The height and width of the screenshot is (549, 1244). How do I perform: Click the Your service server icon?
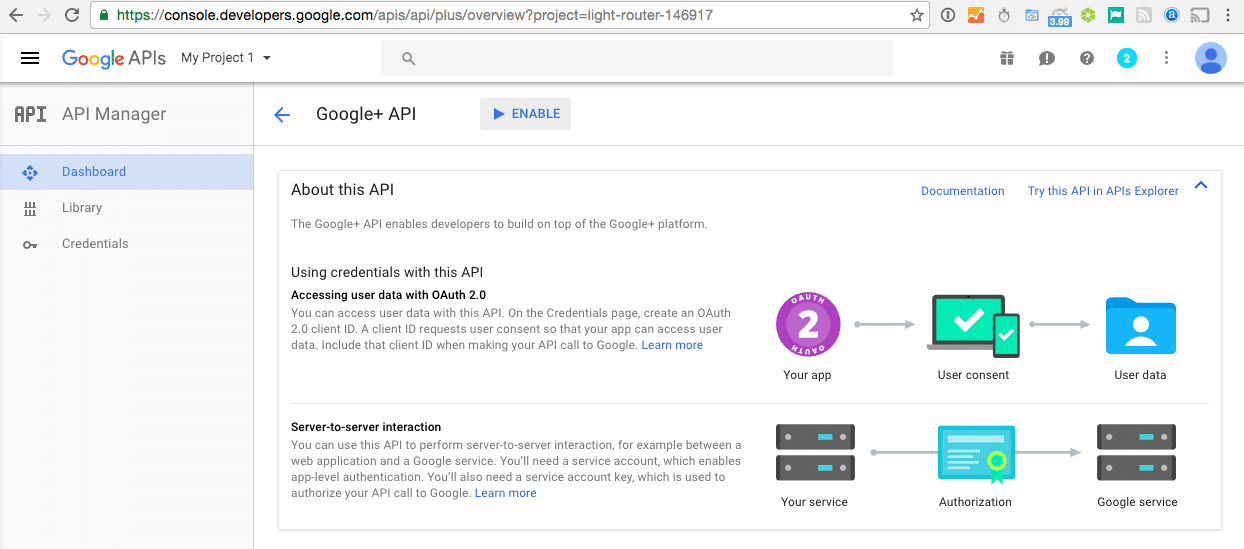tap(815, 452)
